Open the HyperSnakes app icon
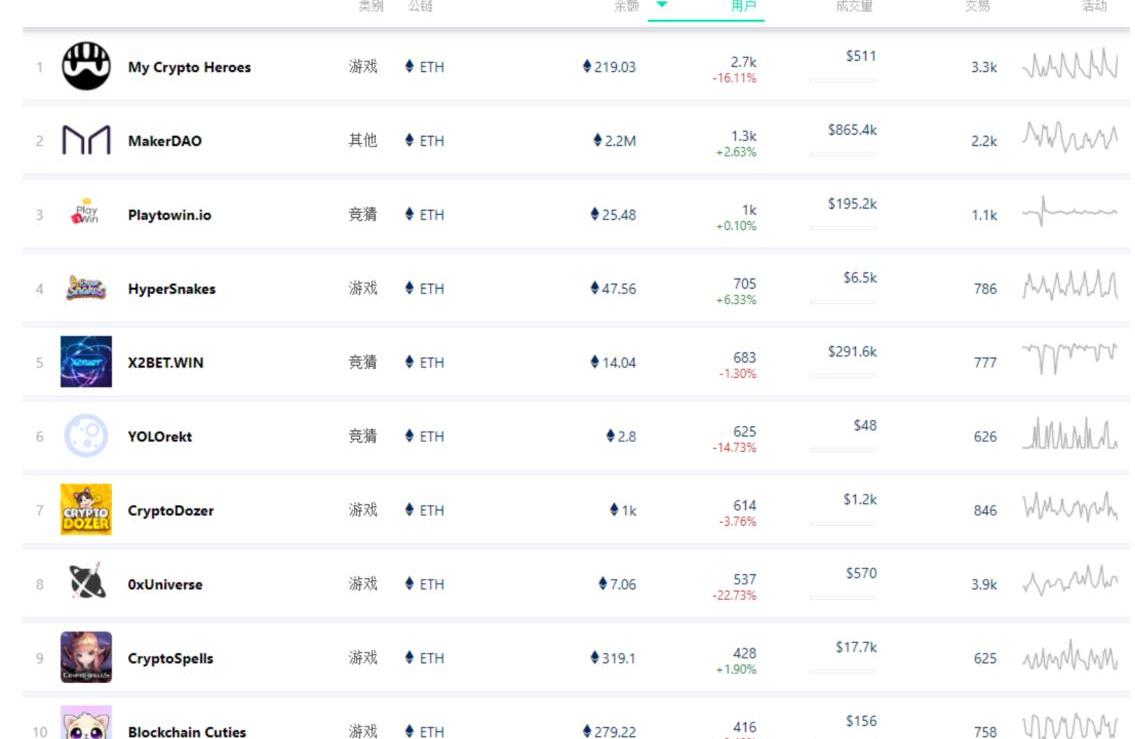 (86, 288)
